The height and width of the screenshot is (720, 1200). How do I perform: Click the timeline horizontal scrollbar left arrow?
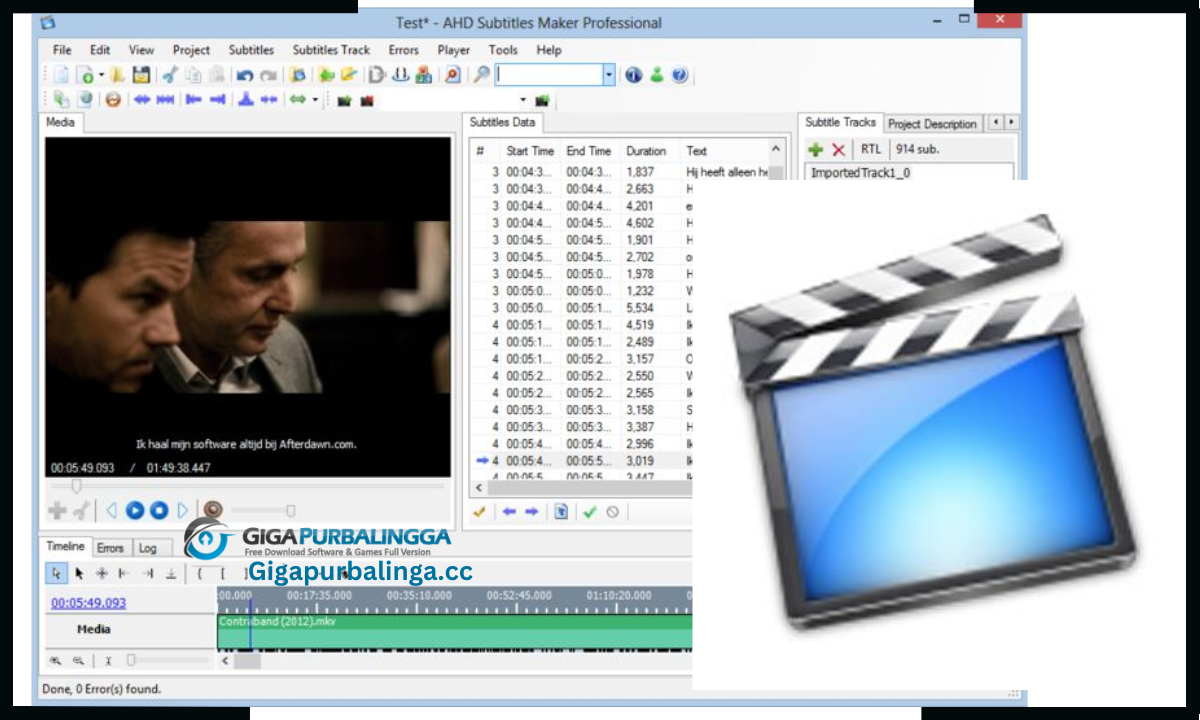[x=226, y=661]
